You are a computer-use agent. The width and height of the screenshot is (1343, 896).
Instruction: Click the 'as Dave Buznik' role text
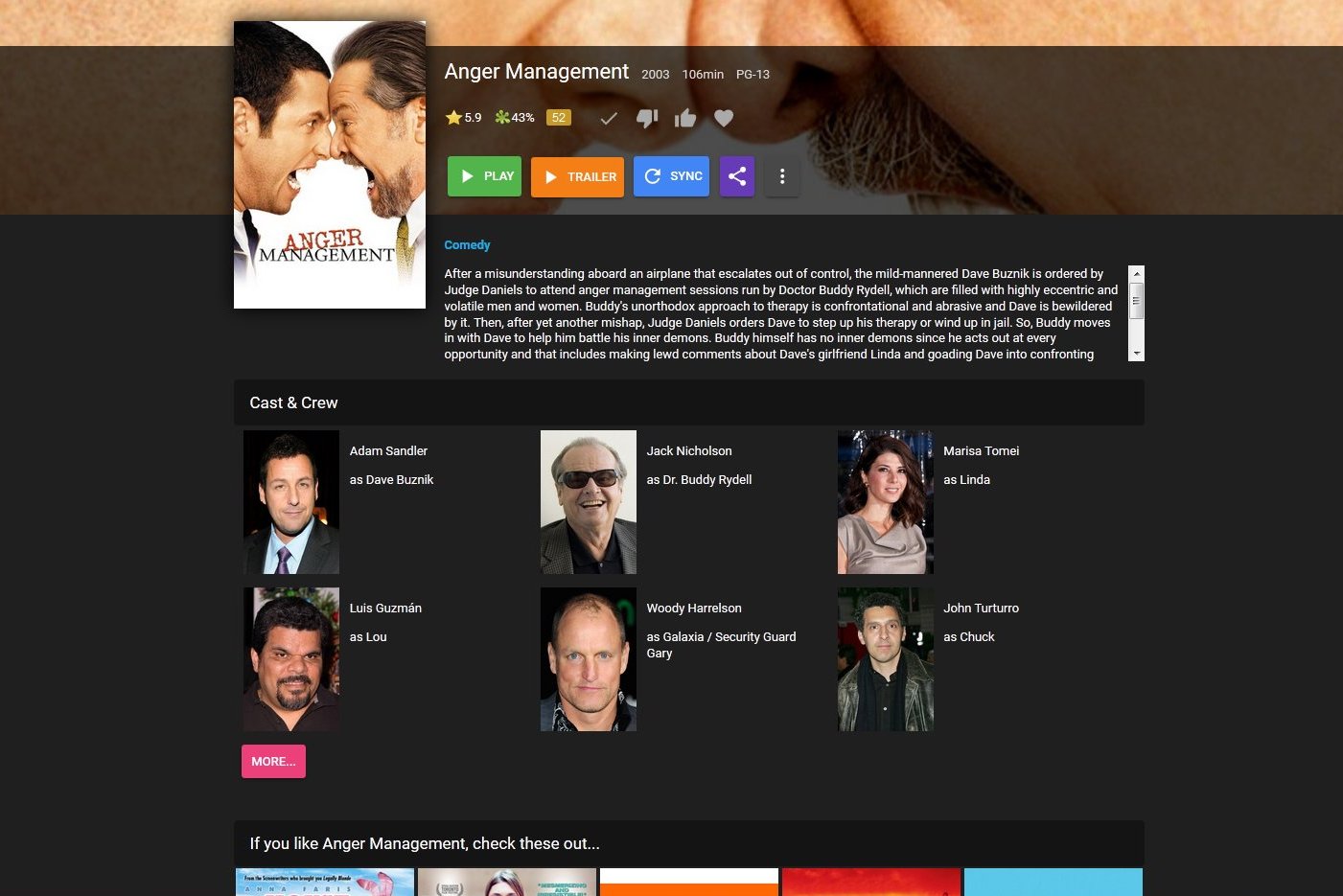coord(391,480)
